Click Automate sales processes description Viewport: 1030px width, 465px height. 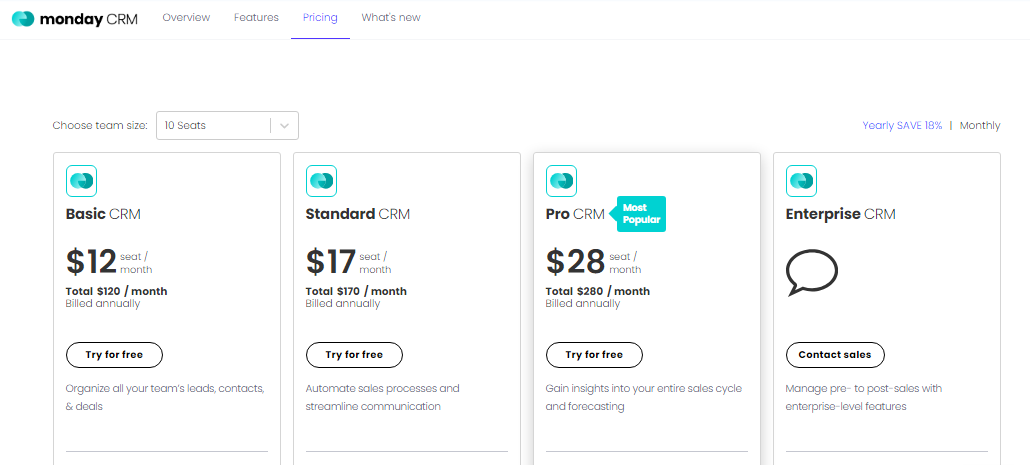[x=382, y=397]
